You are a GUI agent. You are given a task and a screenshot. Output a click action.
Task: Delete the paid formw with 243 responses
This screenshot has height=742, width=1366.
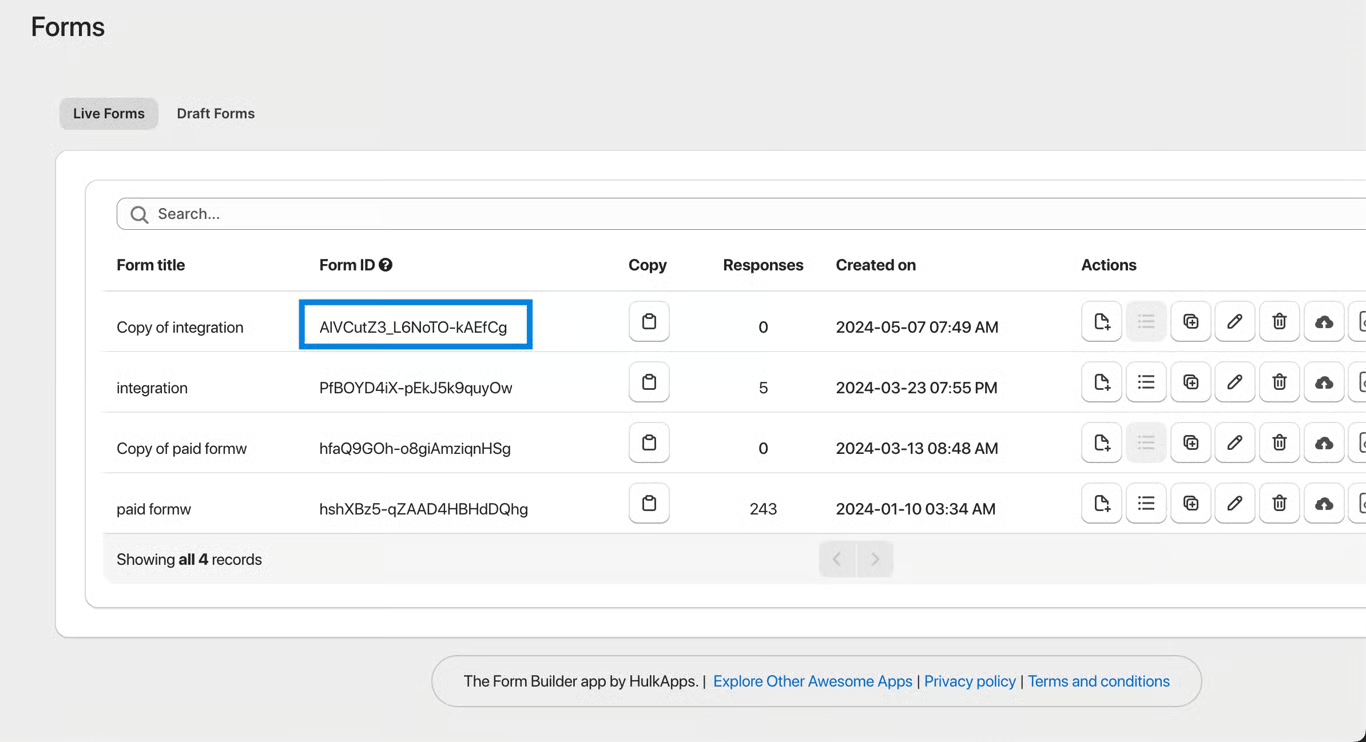pos(1279,503)
